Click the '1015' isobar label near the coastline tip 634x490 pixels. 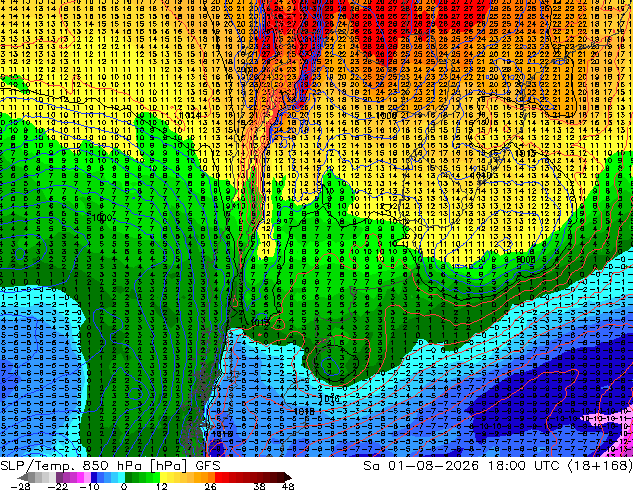coord(259,323)
